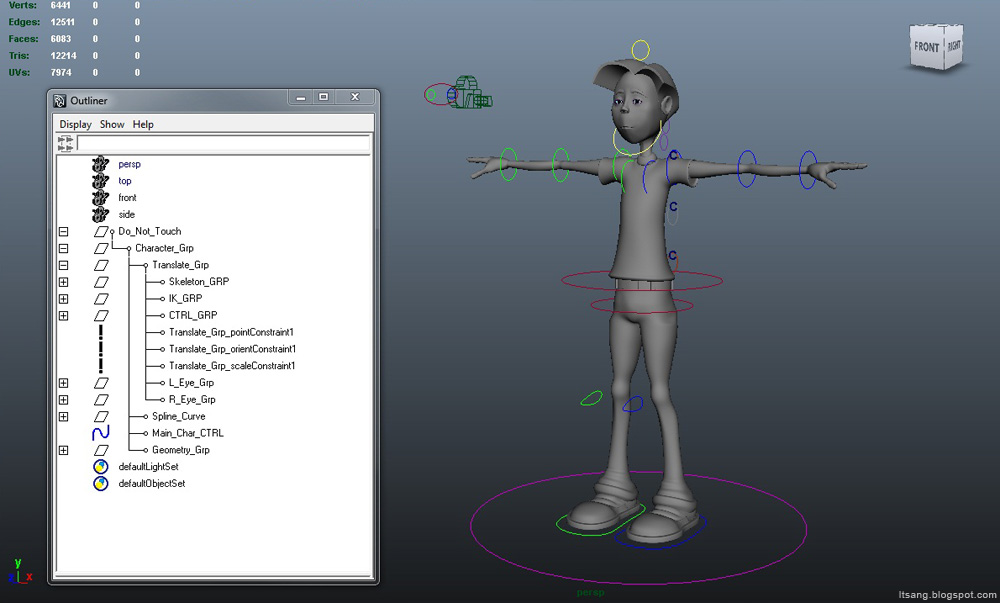The width and height of the screenshot is (1000, 603).
Task: Click the transform icon beside IK_GRP
Action: [101, 298]
